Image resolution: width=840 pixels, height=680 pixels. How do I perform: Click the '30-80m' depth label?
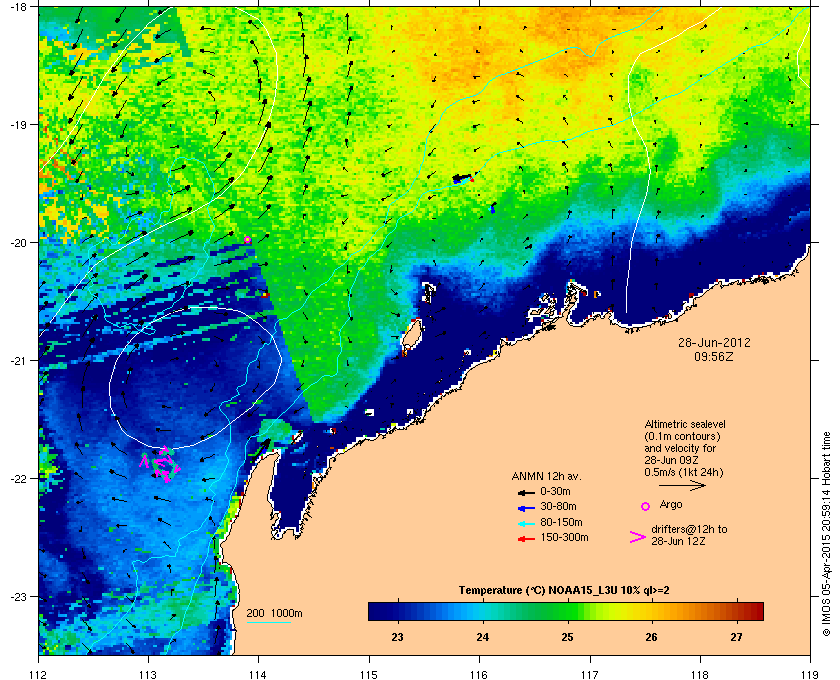pyautogui.click(x=558, y=506)
